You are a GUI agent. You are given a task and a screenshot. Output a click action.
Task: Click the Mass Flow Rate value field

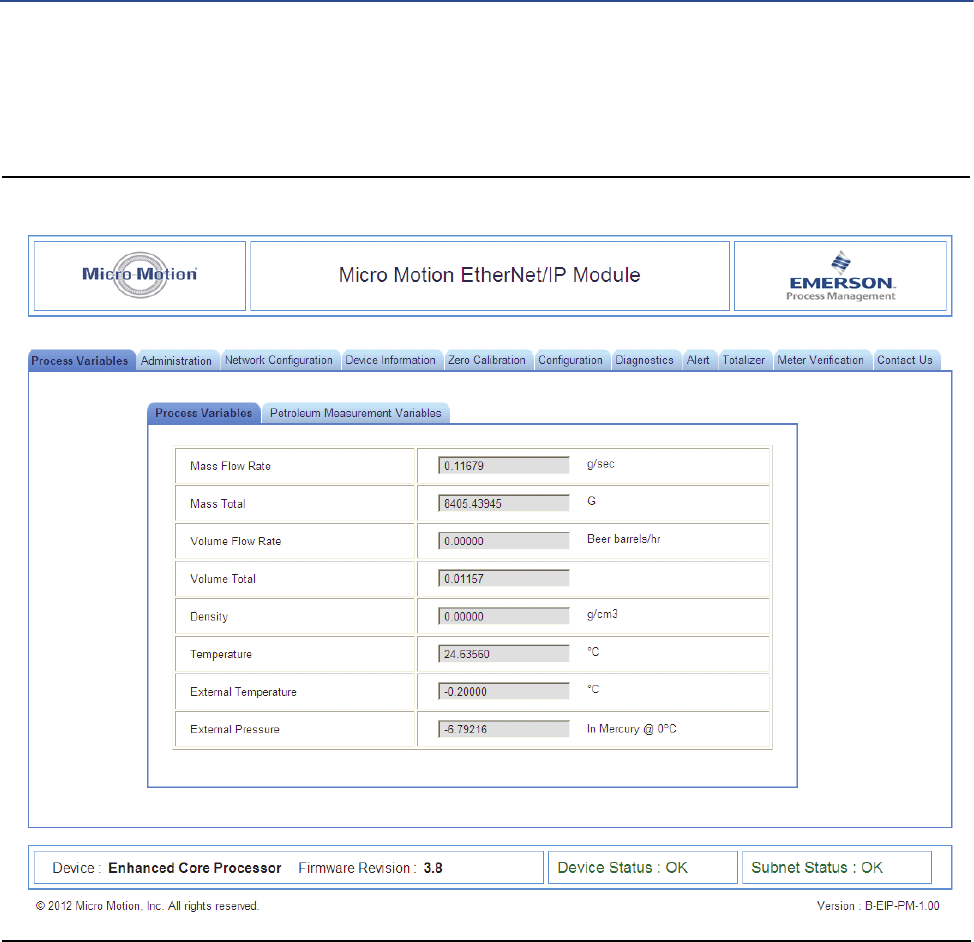504,465
